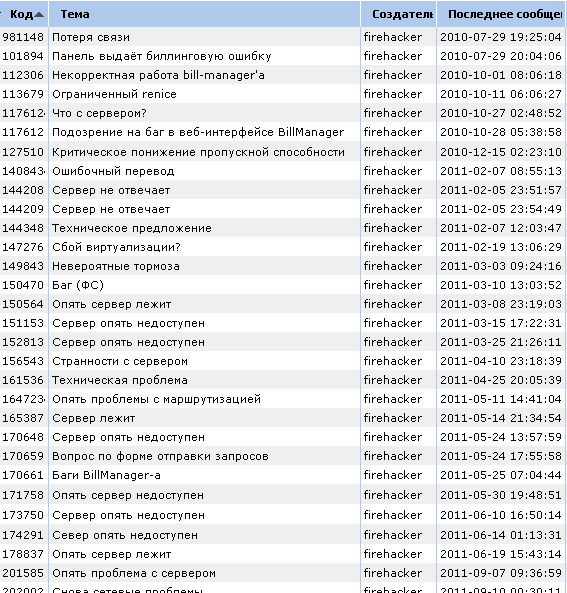Select the 'Странности с сервером' row
Viewport: 567px width, 593px height.
tap(283, 361)
